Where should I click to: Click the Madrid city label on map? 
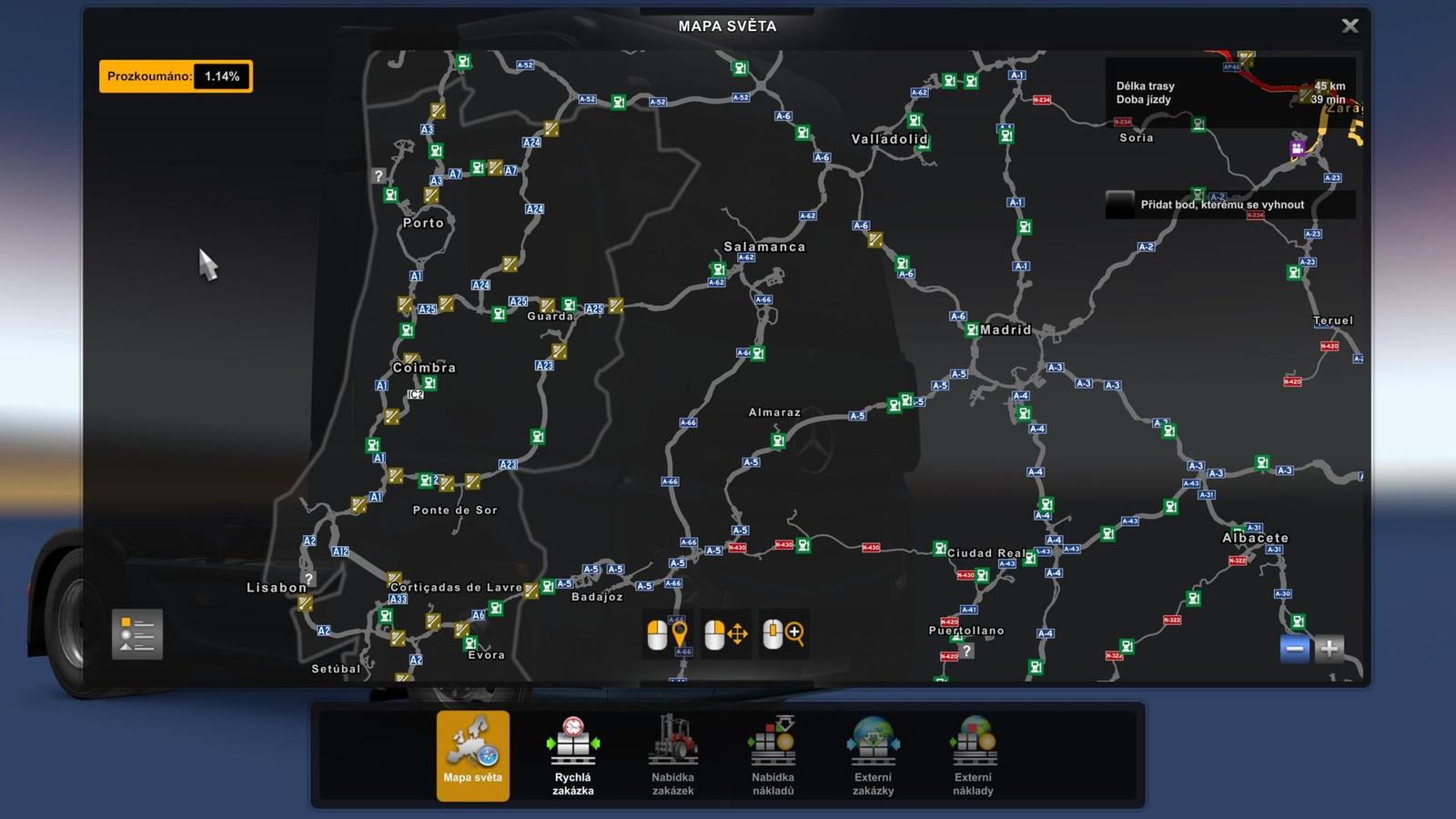point(1006,330)
